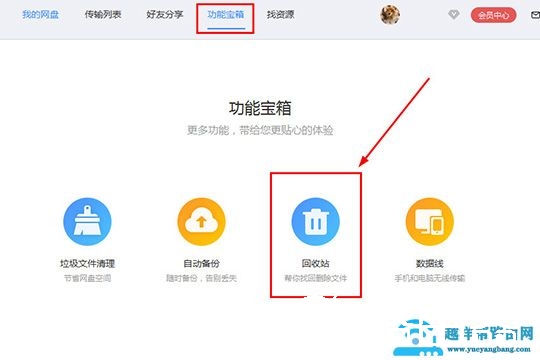Click subtitle 更多功能，带给您更贴心的体验
Screen dimensions: 540x360
click(x=260, y=130)
